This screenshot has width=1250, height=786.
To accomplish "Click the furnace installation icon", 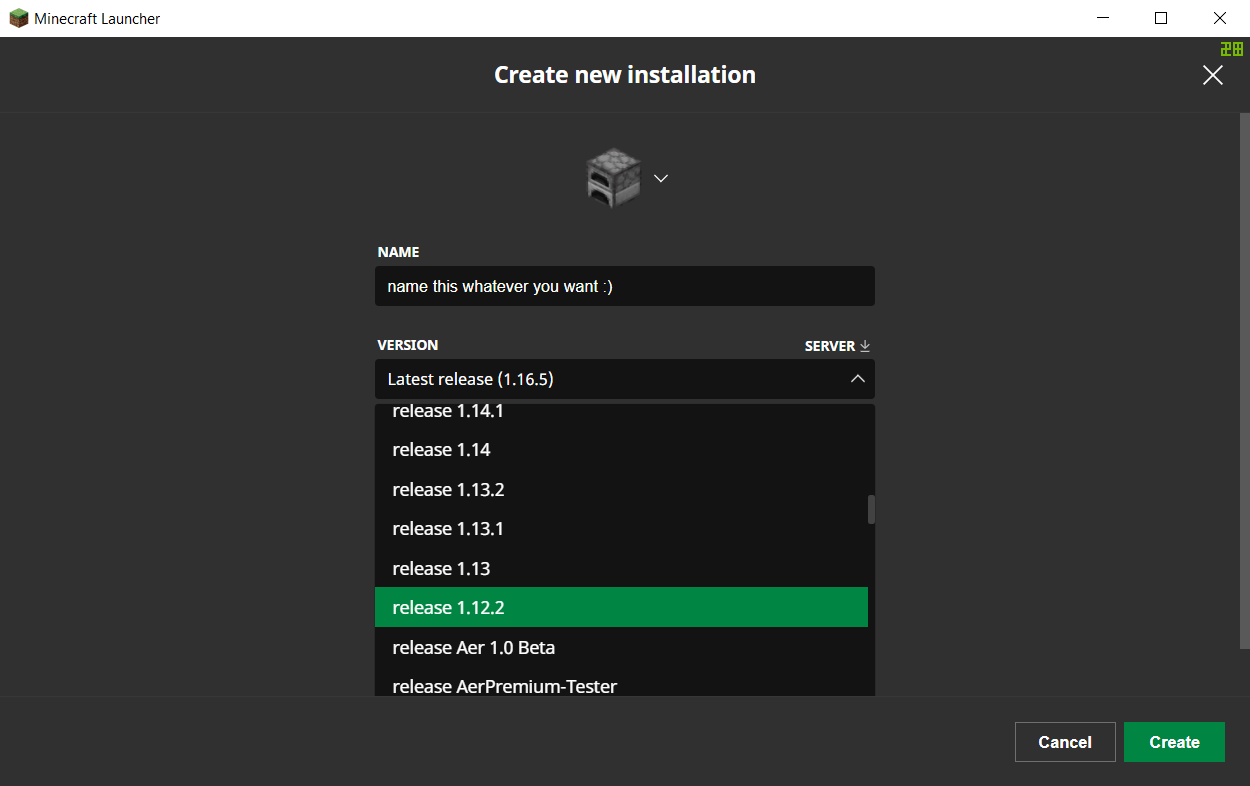I will tap(612, 178).
